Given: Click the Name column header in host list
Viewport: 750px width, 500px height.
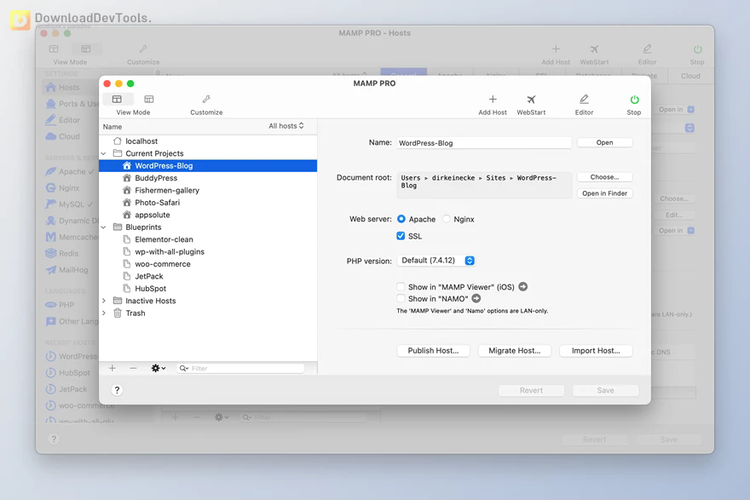Looking at the screenshot, I should [x=112, y=127].
